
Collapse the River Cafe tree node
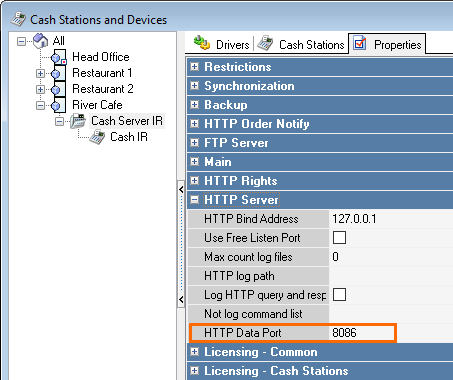(40, 105)
